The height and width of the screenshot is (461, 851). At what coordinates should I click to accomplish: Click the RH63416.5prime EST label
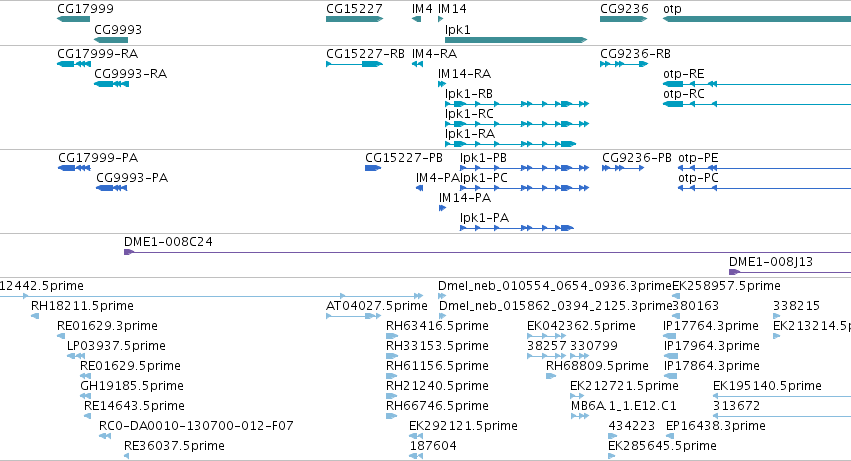point(437,326)
